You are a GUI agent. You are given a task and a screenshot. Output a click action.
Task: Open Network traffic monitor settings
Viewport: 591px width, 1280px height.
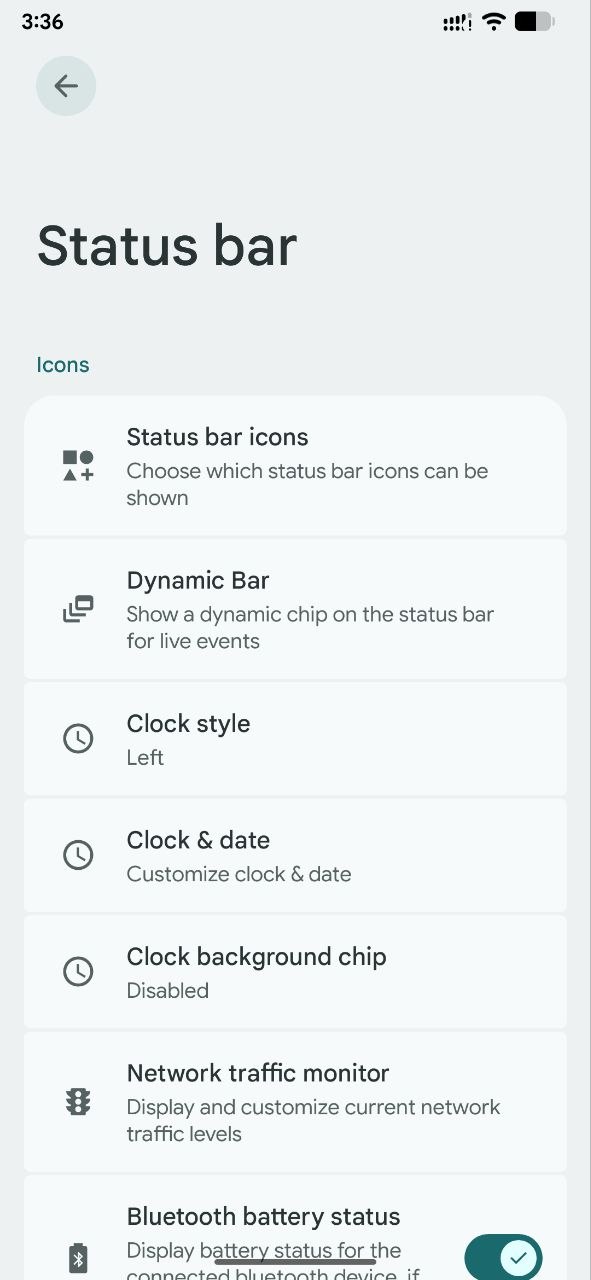[x=295, y=1102]
